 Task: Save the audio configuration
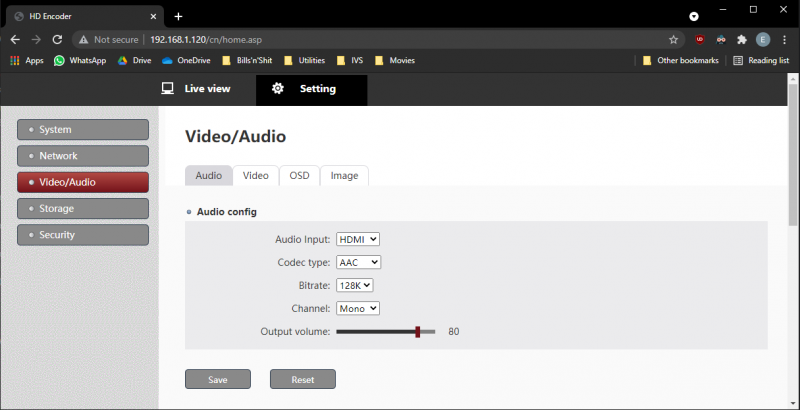[x=218, y=379]
